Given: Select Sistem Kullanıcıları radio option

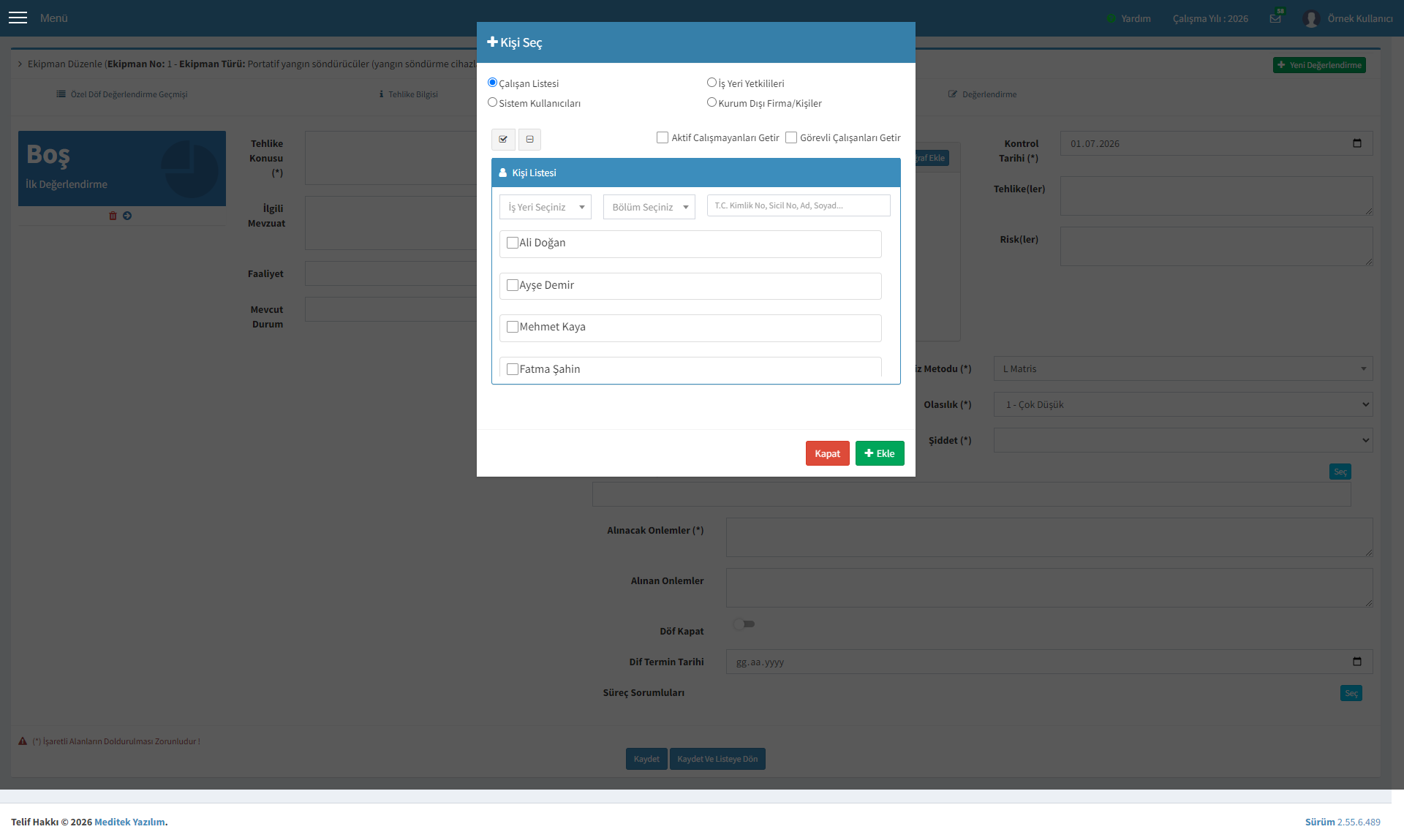Looking at the screenshot, I should pos(492,102).
